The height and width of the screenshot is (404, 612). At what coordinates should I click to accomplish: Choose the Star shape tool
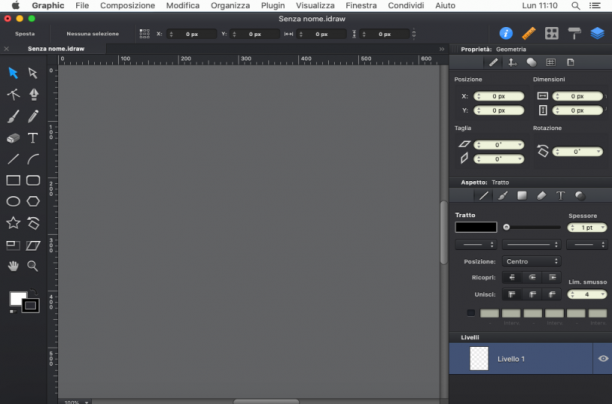(x=13, y=222)
